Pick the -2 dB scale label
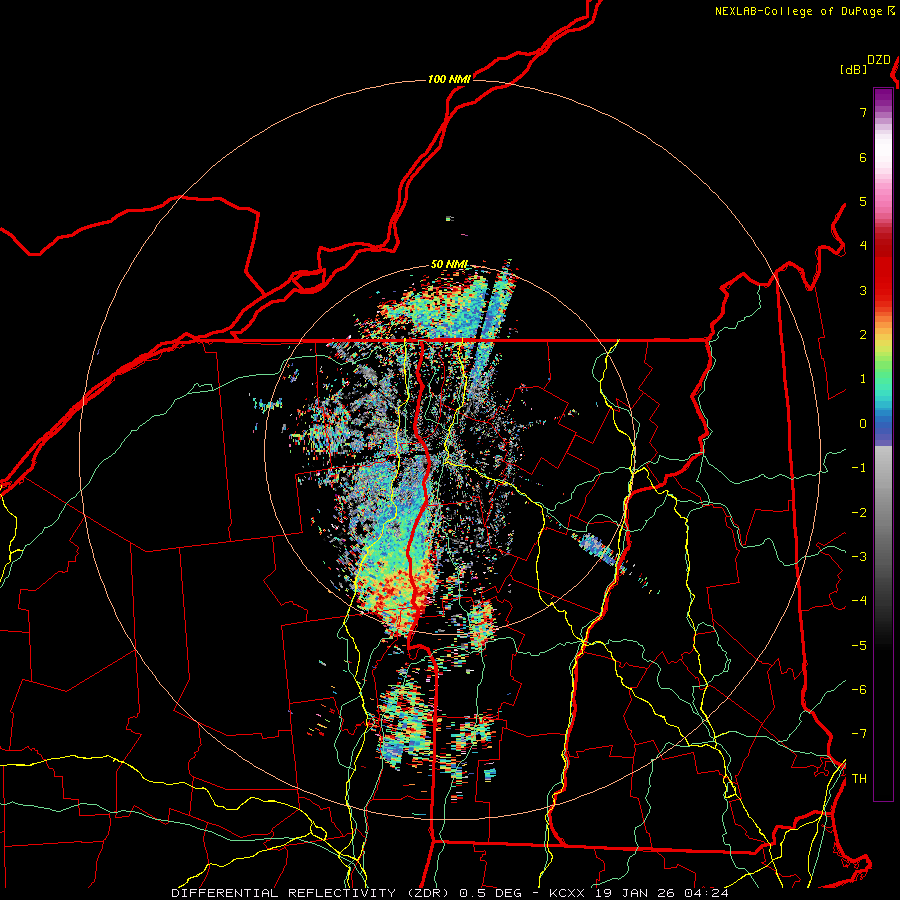900x900 pixels. [x=859, y=513]
